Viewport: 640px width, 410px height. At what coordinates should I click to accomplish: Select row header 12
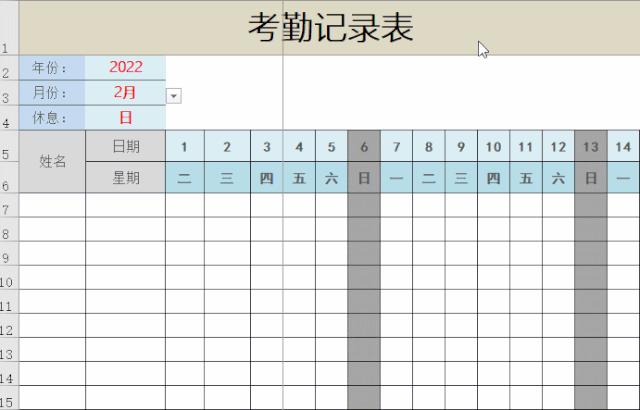click(9, 326)
